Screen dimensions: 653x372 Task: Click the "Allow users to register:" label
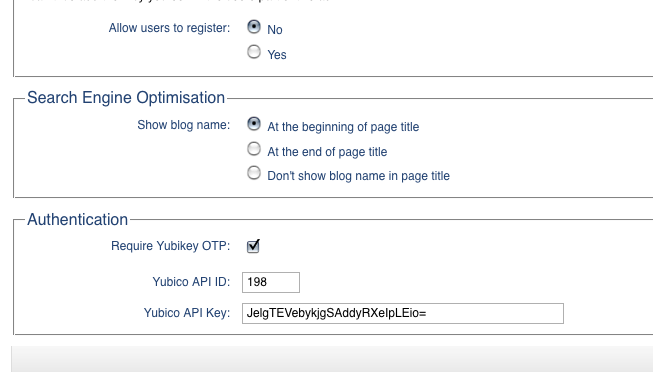169,28
